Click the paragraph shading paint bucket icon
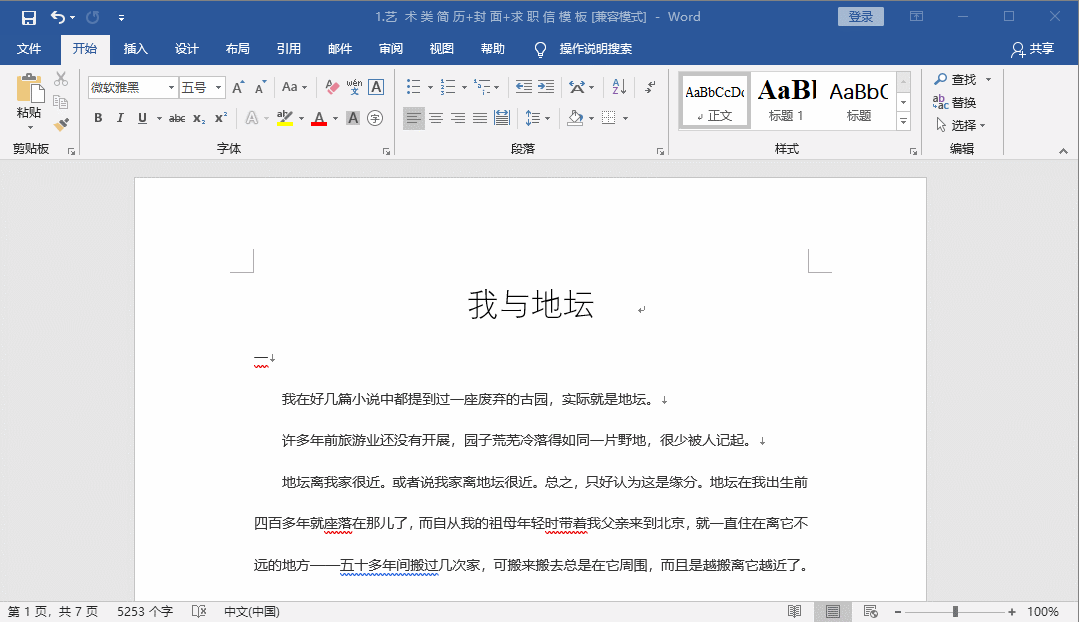This screenshot has height=622, width=1079. (574, 118)
